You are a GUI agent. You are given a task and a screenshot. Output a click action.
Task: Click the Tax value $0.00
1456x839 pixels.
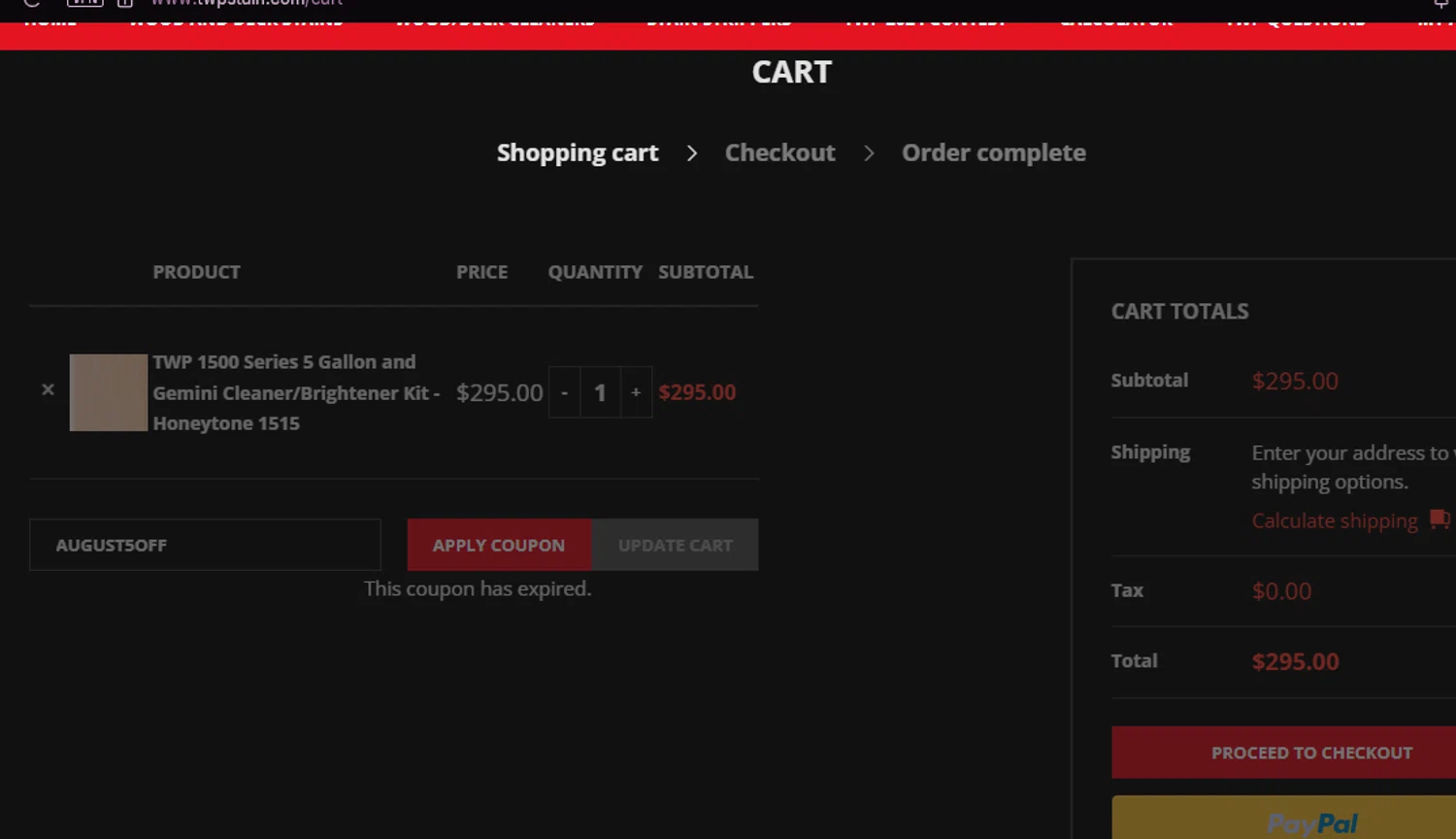click(x=1281, y=591)
